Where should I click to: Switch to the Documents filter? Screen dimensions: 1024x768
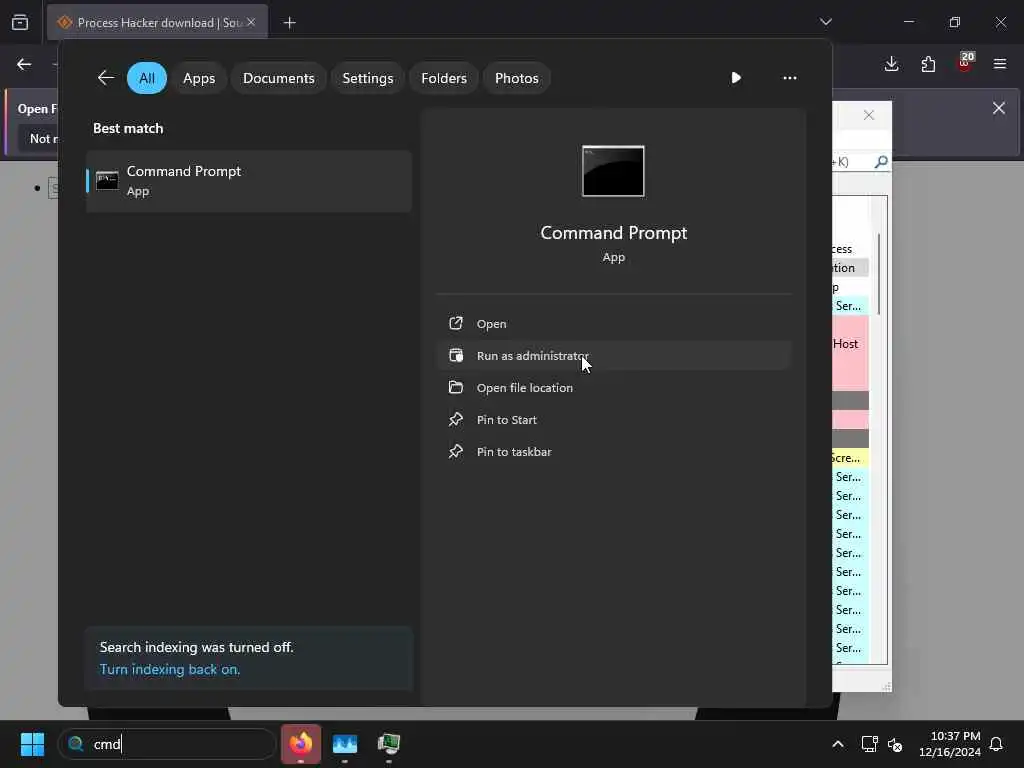(279, 78)
